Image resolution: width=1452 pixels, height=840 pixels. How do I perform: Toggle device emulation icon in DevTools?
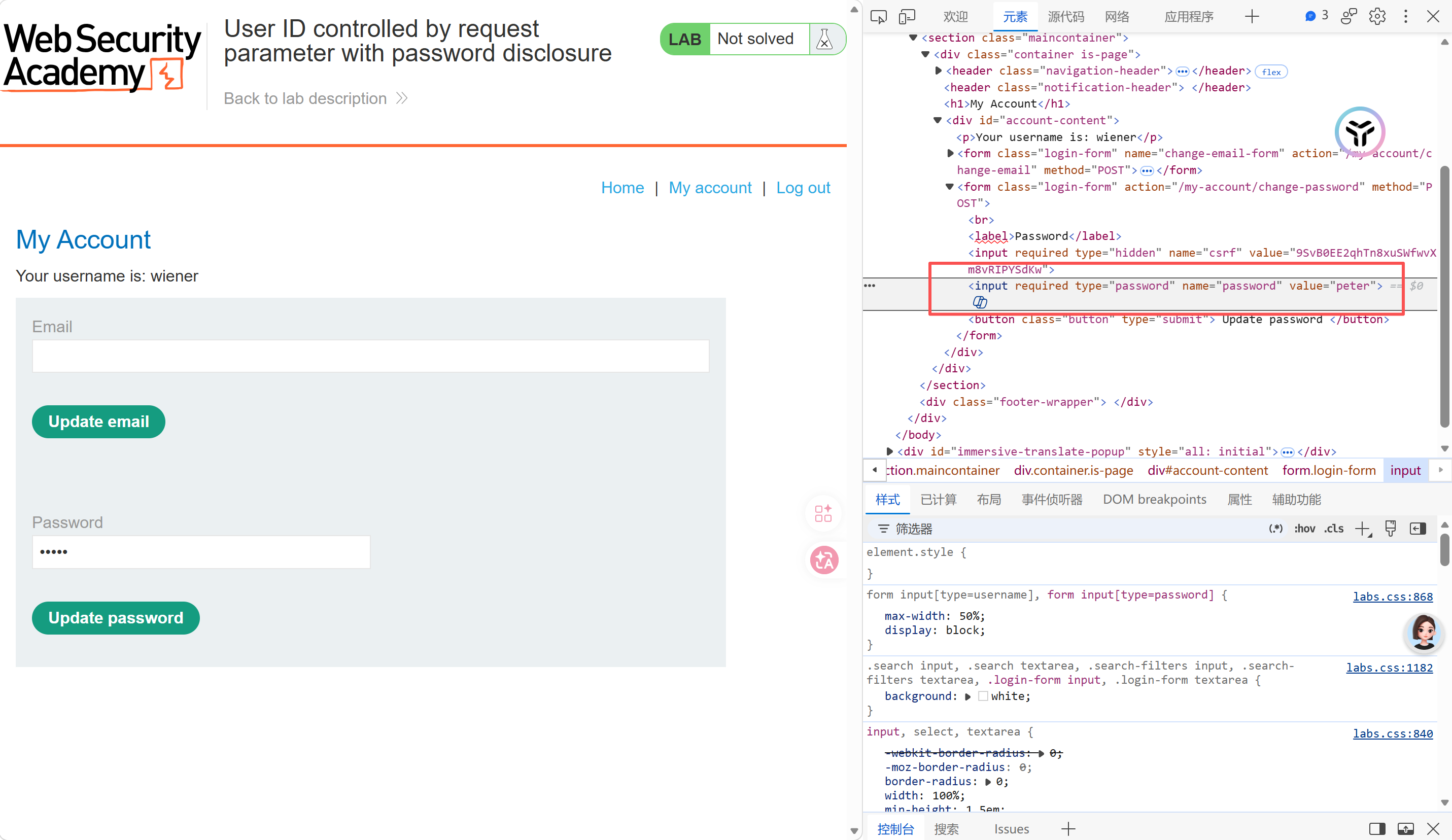click(x=907, y=17)
